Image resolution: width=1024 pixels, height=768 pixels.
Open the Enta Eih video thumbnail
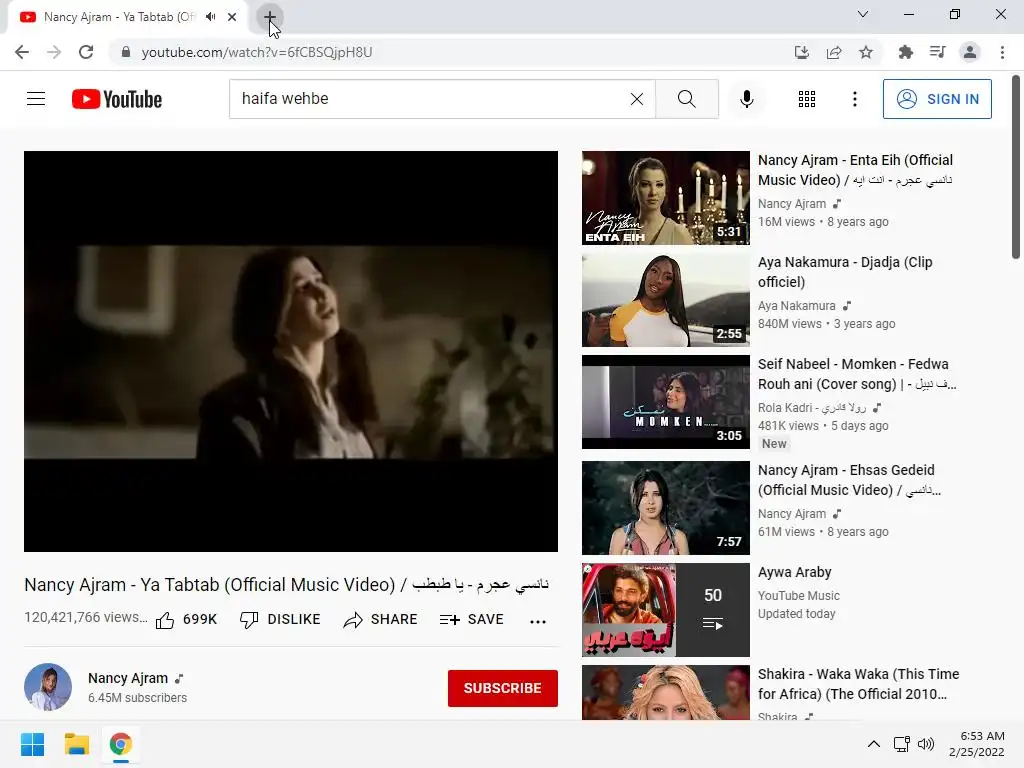[x=665, y=198]
